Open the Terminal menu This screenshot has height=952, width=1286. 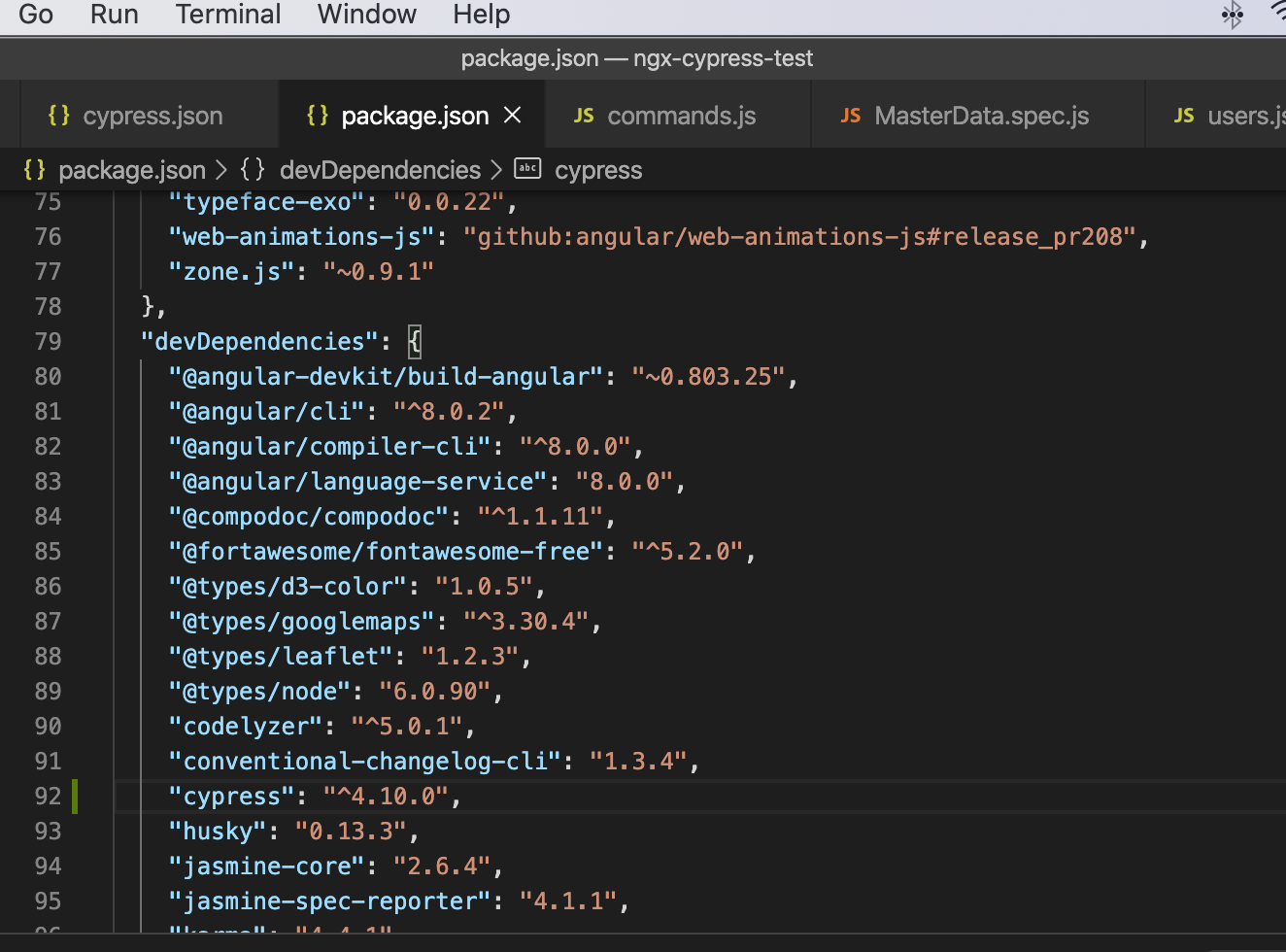tap(228, 15)
